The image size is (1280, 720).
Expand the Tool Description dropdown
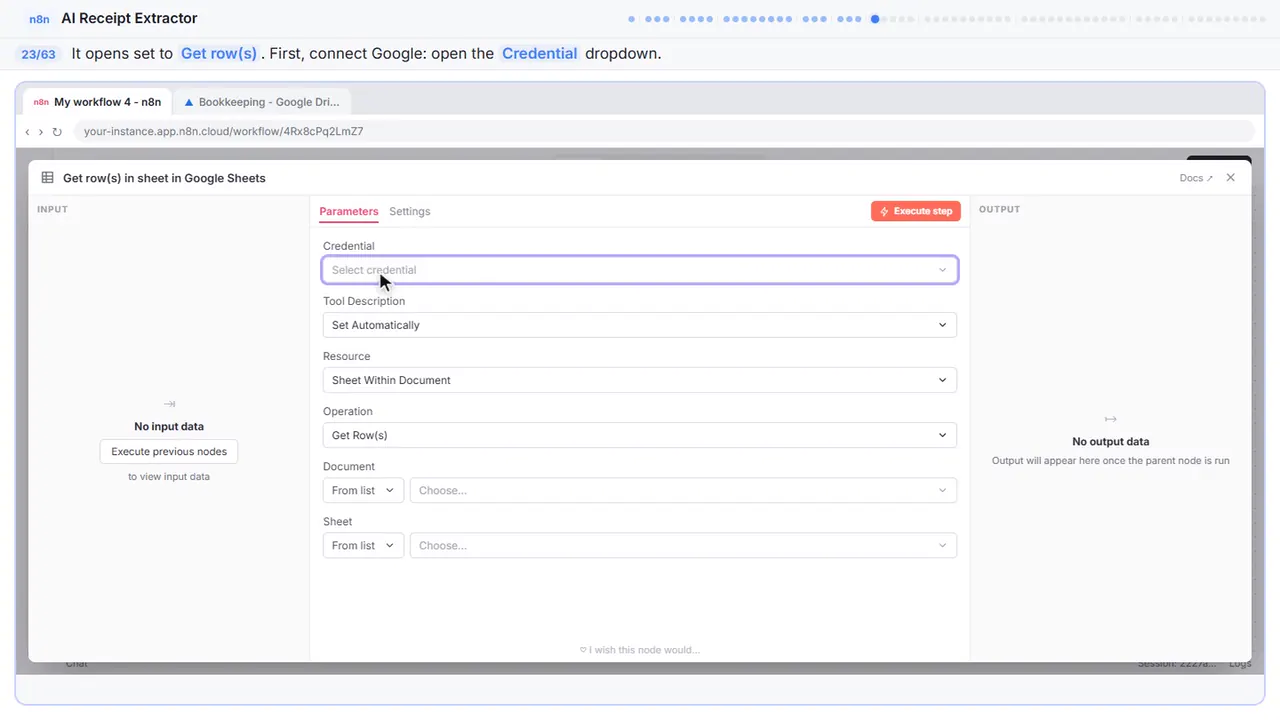pyautogui.click(x=640, y=325)
